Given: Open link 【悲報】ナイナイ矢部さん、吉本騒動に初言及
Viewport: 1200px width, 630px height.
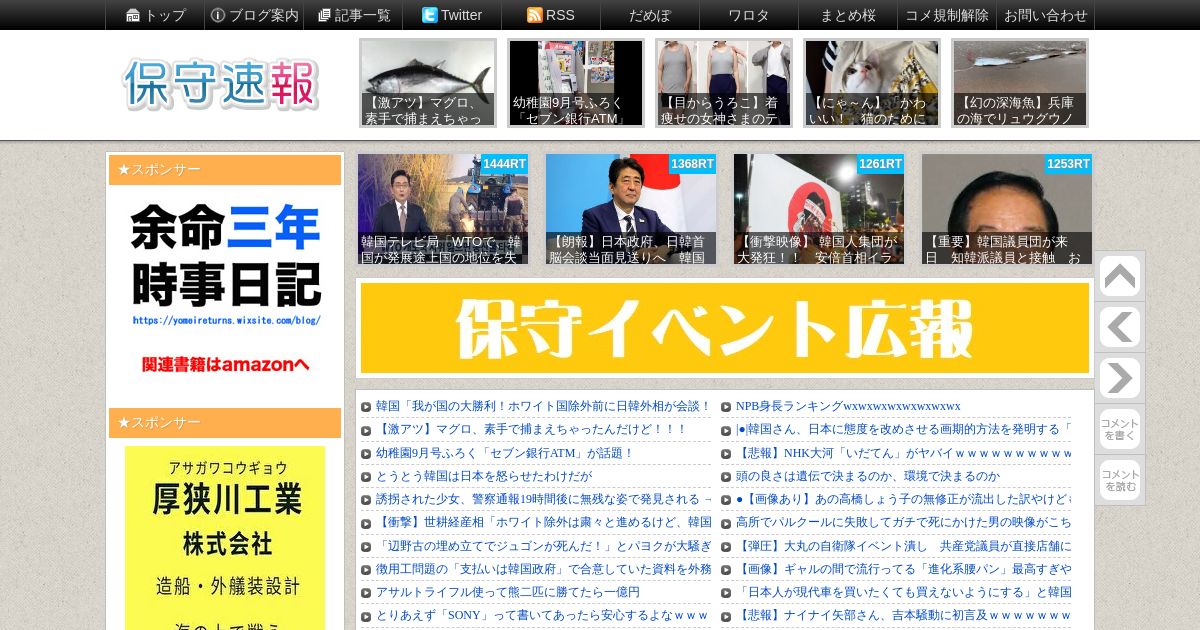Looking at the screenshot, I should (903, 615).
